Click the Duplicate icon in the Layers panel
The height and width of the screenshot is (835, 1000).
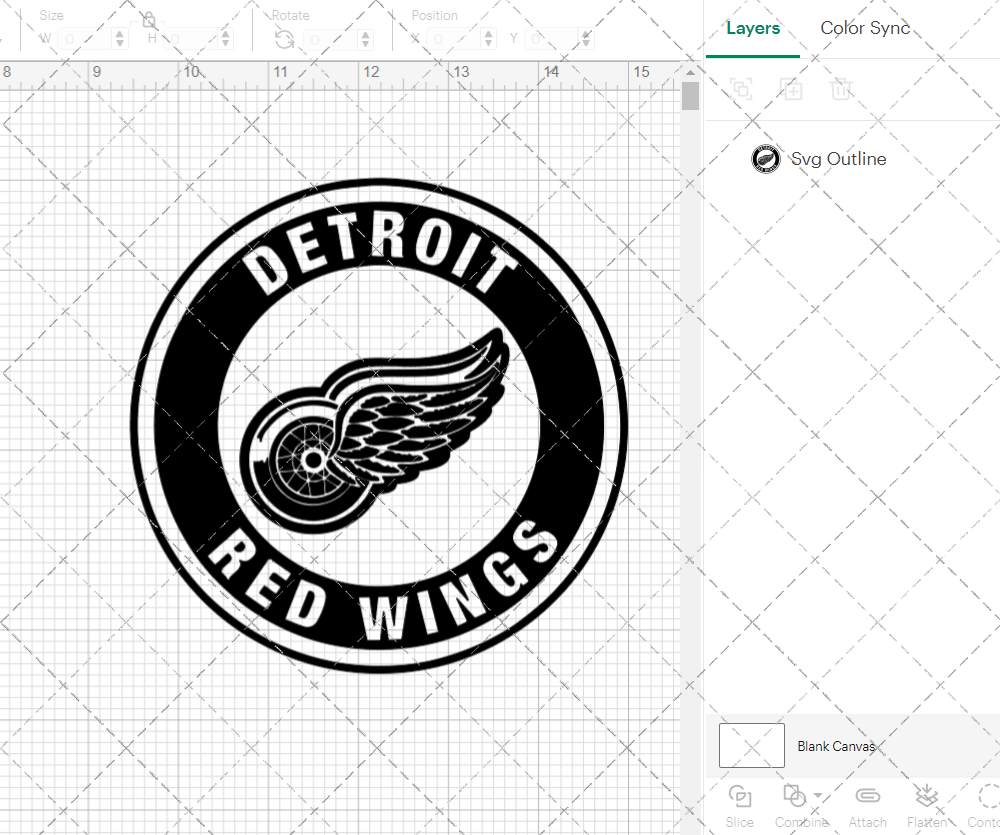pos(791,89)
